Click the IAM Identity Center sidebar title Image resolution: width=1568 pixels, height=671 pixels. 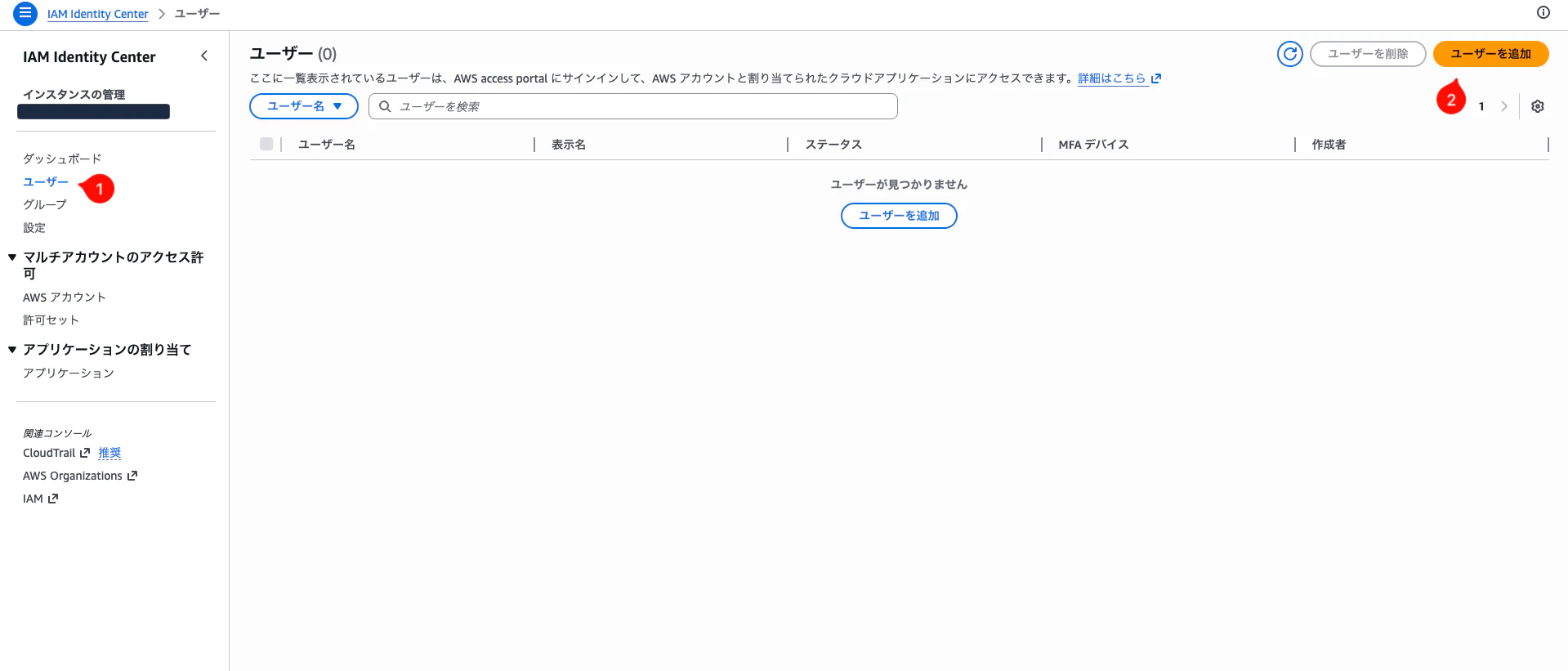click(89, 56)
